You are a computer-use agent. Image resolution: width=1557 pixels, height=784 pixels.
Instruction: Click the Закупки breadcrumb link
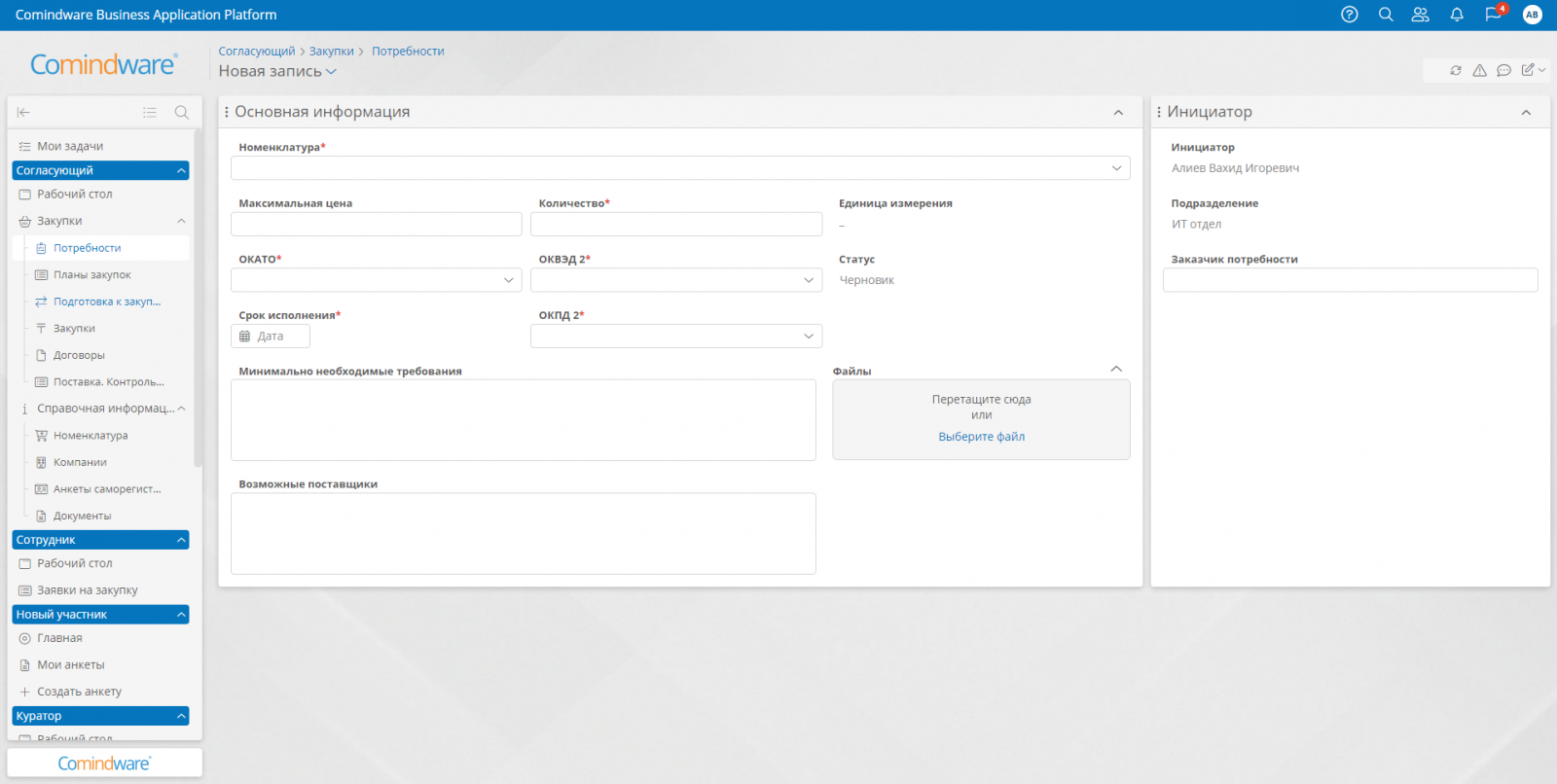pos(331,52)
